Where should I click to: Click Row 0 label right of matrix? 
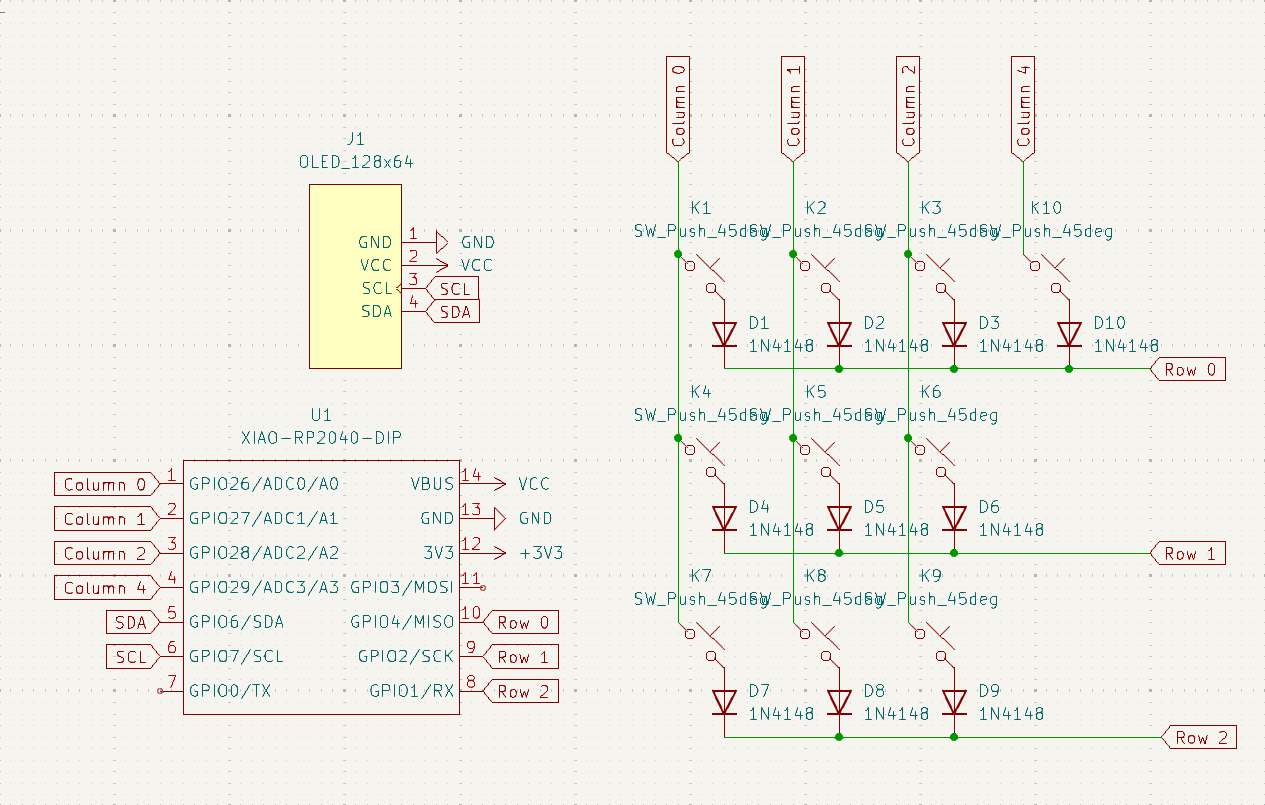pyautogui.click(x=1192, y=370)
